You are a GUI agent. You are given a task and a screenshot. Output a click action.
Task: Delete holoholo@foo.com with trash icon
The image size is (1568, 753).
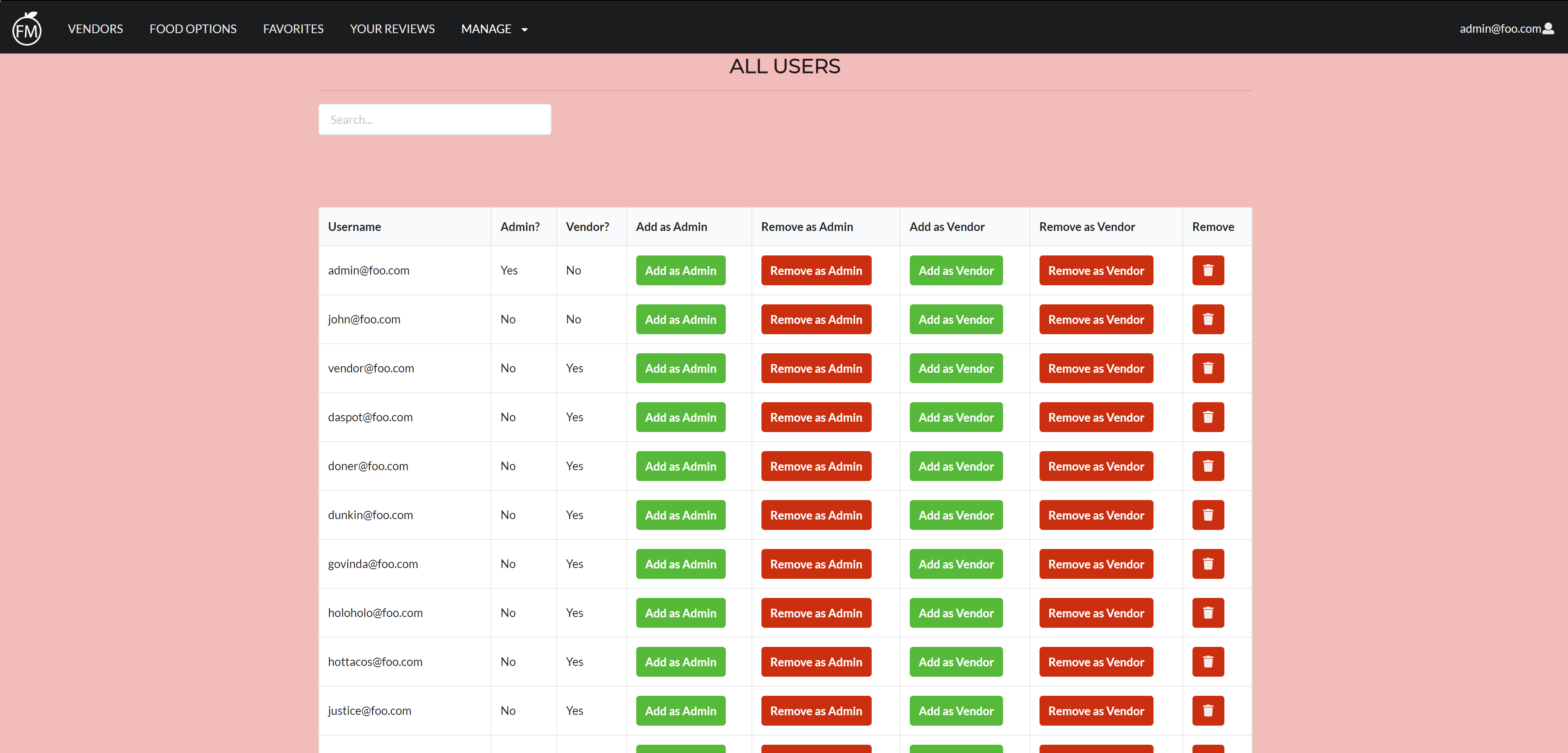pos(1208,613)
